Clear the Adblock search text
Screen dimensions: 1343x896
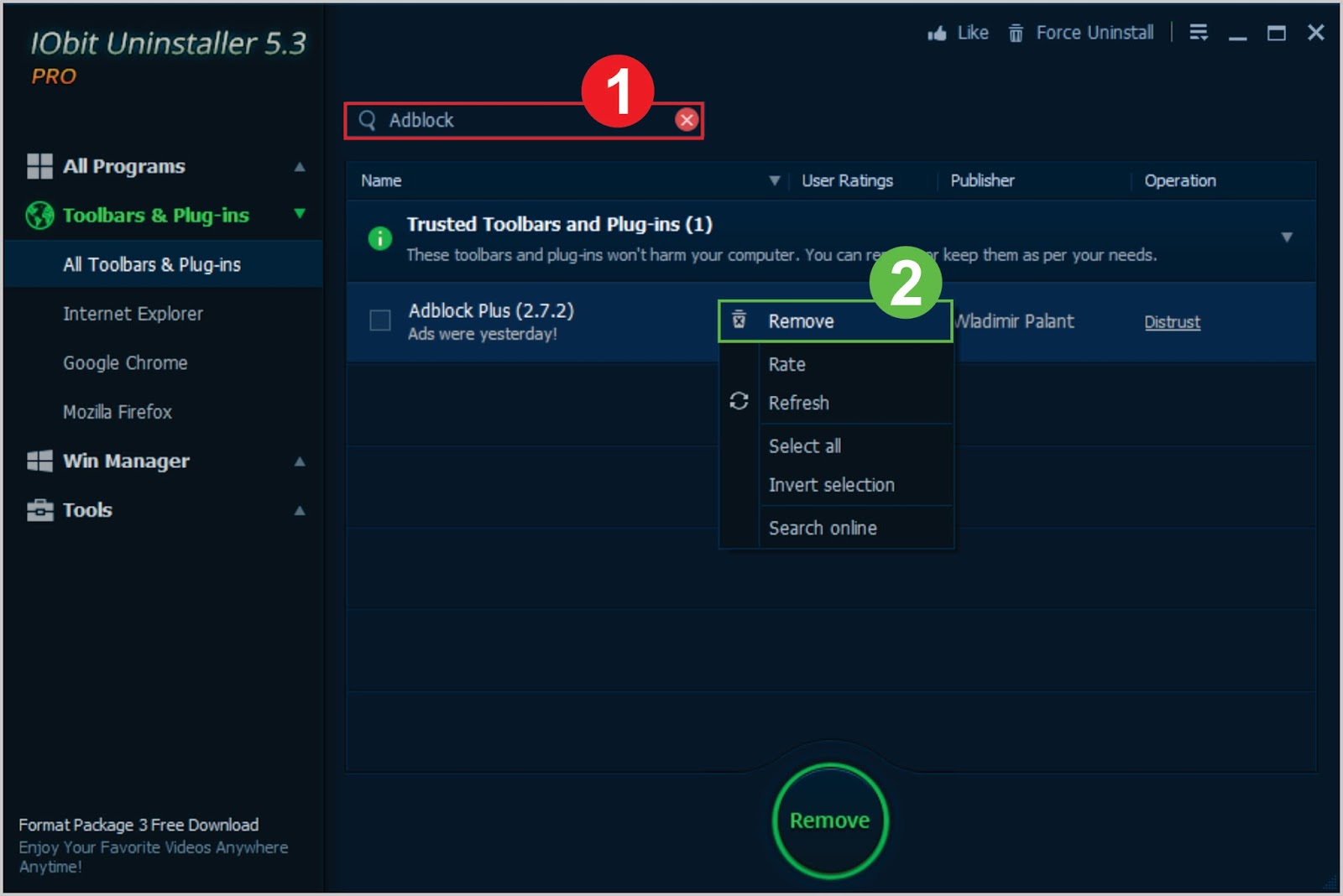click(687, 120)
